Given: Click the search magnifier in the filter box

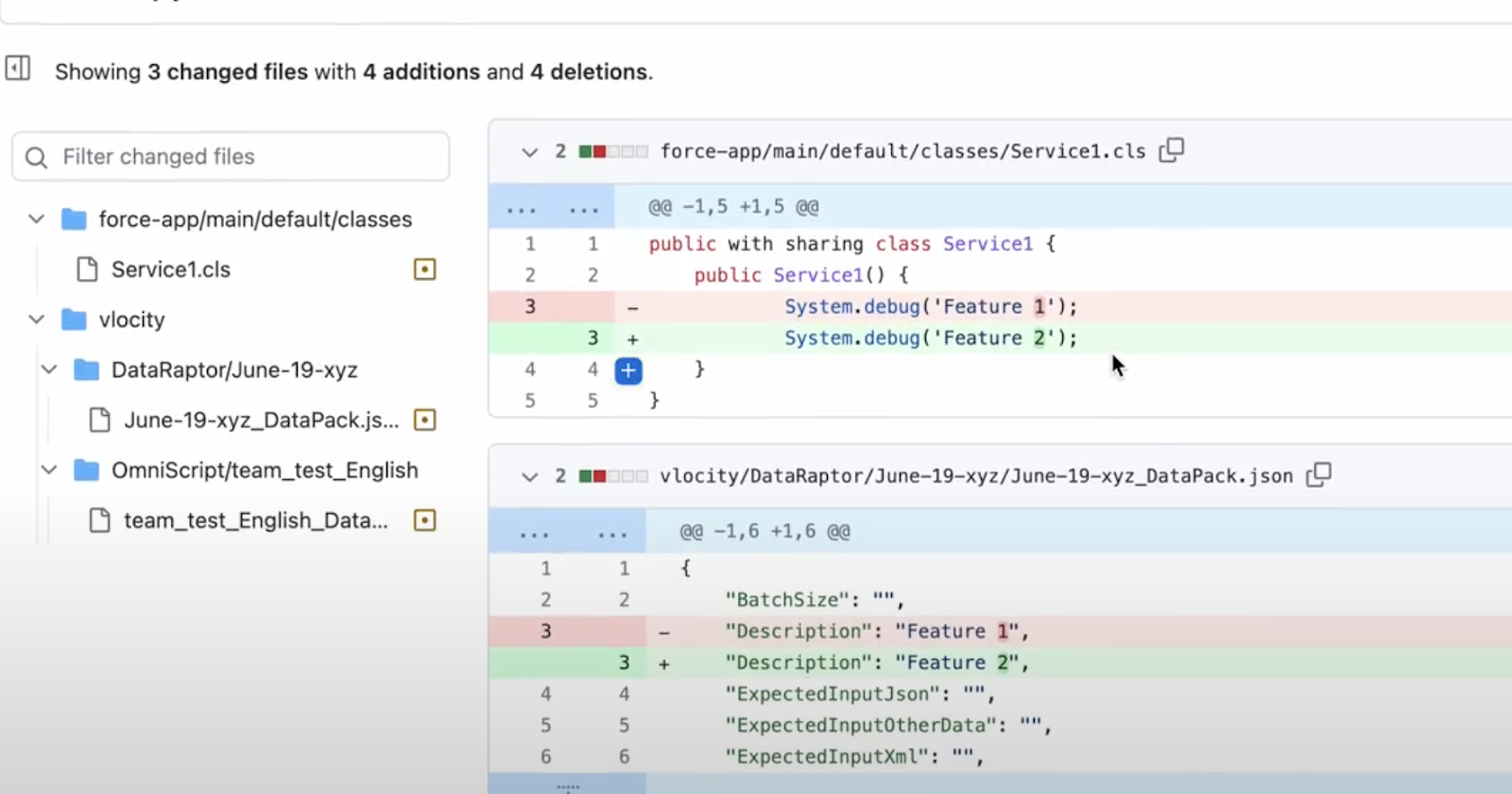Looking at the screenshot, I should click(37, 157).
